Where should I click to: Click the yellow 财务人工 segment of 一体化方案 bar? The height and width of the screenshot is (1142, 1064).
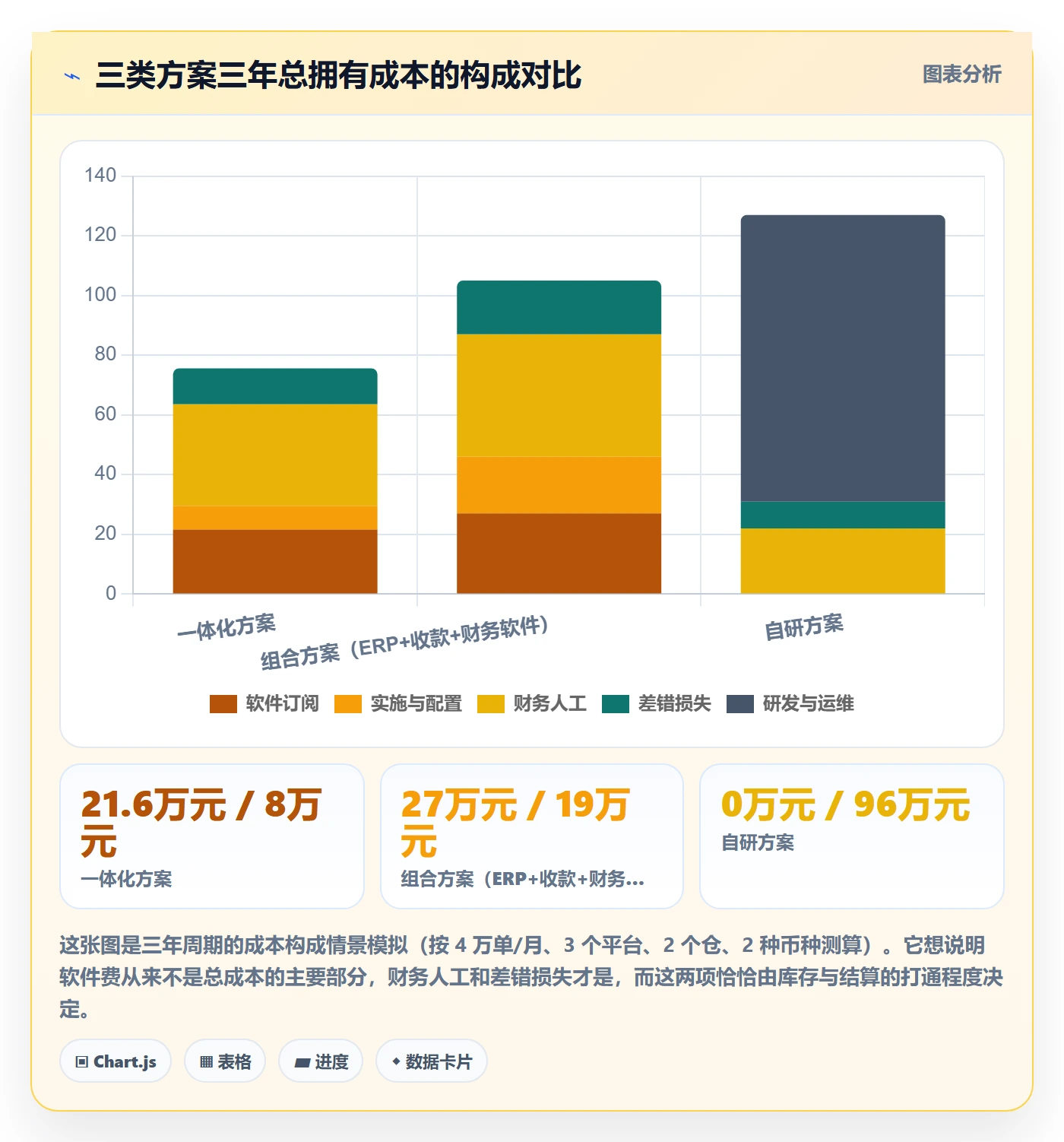tap(275, 455)
